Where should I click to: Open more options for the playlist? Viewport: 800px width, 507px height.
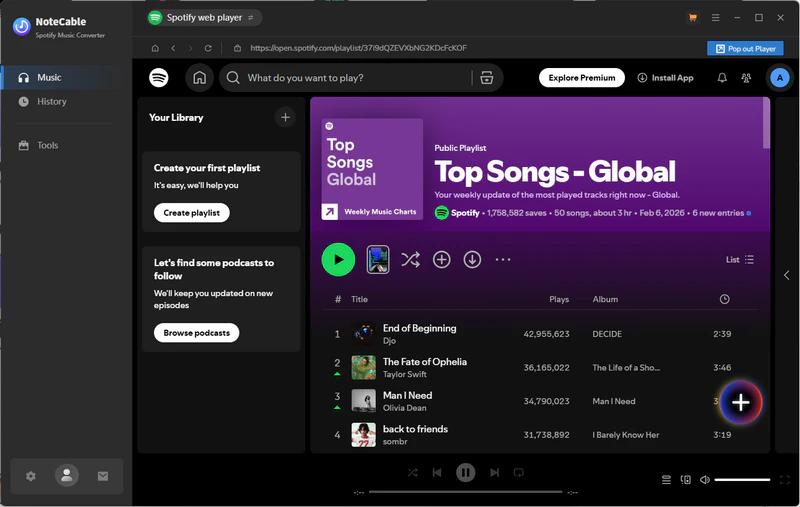503,260
